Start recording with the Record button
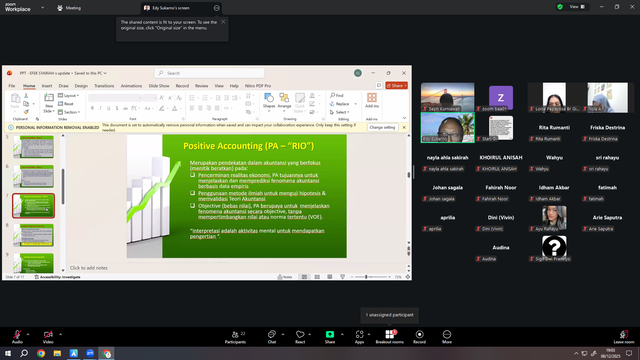 (x=419, y=337)
